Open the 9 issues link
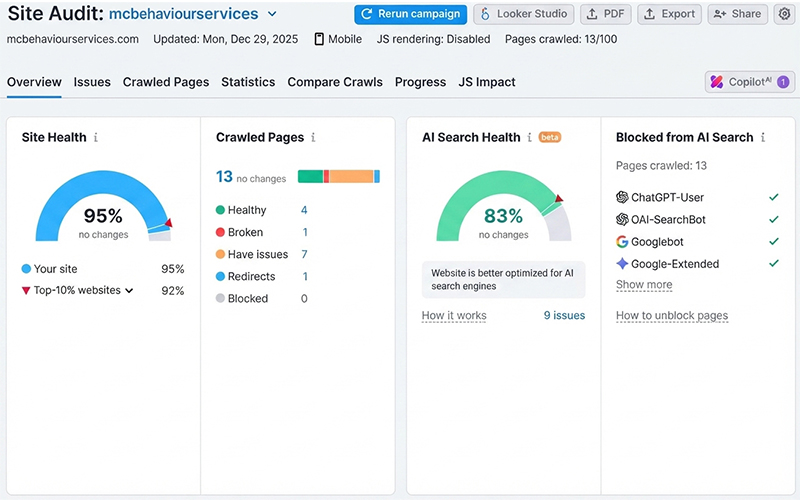 point(564,315)
